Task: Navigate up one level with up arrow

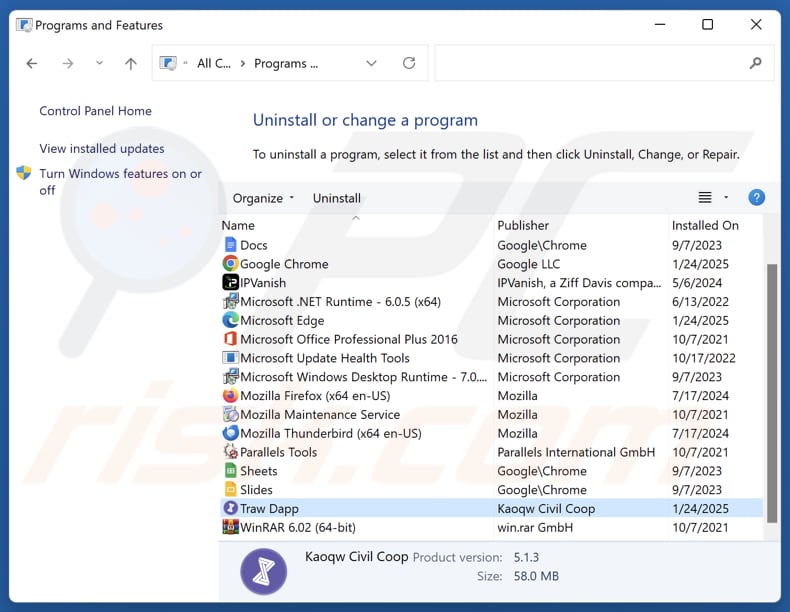Action: click(130, 63)
